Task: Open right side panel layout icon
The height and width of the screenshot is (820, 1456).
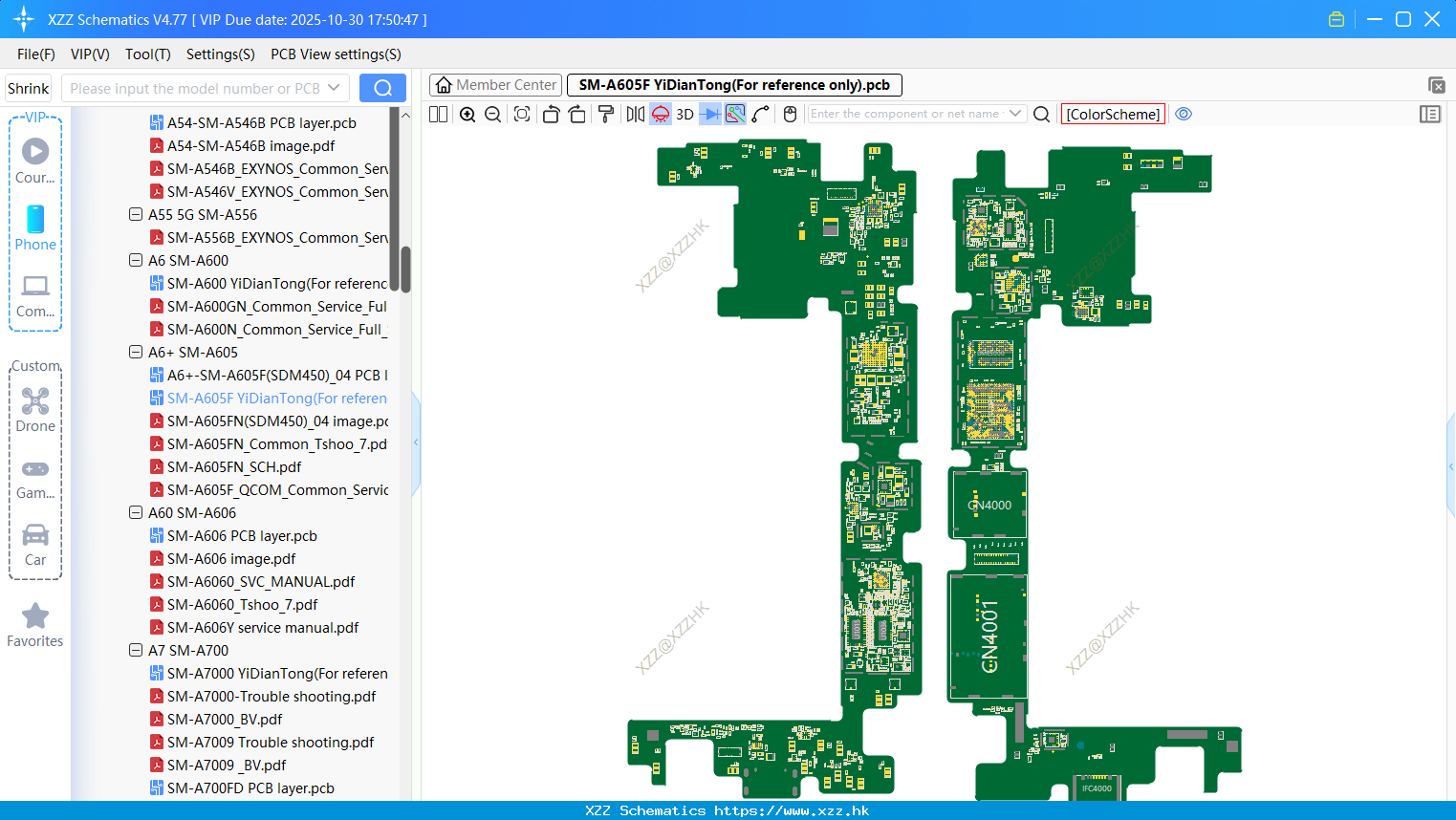Action: pyautogui.click(x=1430, y=114)
